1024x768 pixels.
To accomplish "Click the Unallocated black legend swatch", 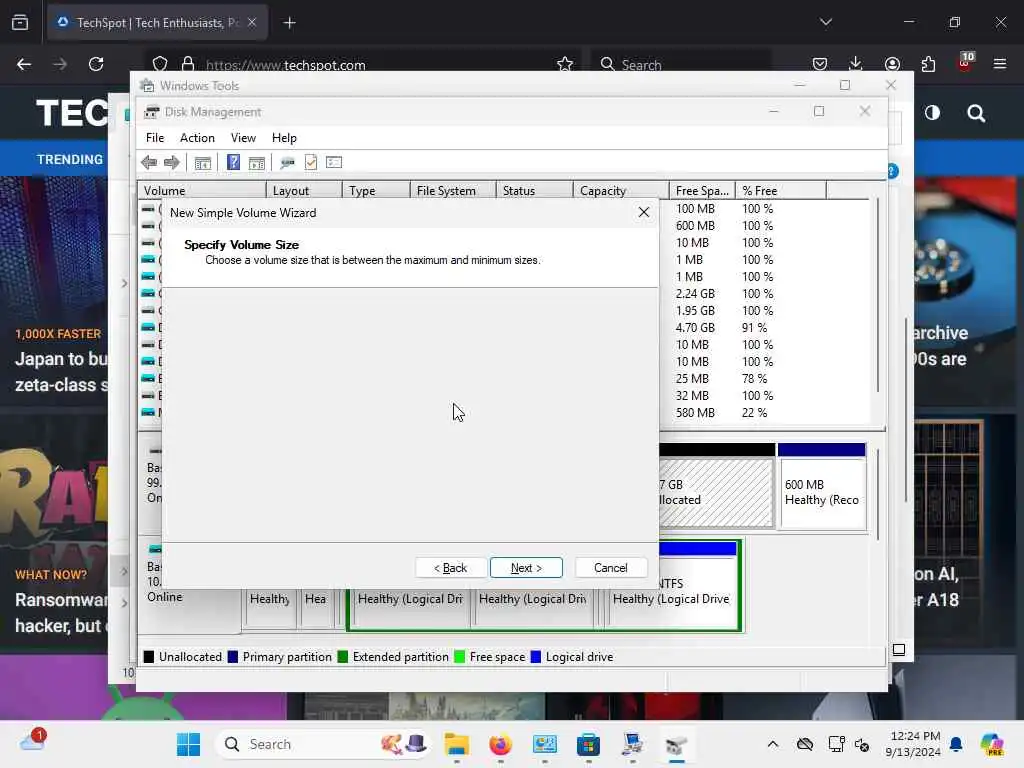I will click(149, 657).
